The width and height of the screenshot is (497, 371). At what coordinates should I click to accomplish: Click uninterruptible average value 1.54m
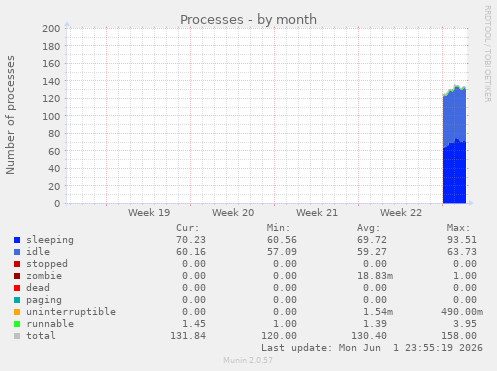(378, 312)
